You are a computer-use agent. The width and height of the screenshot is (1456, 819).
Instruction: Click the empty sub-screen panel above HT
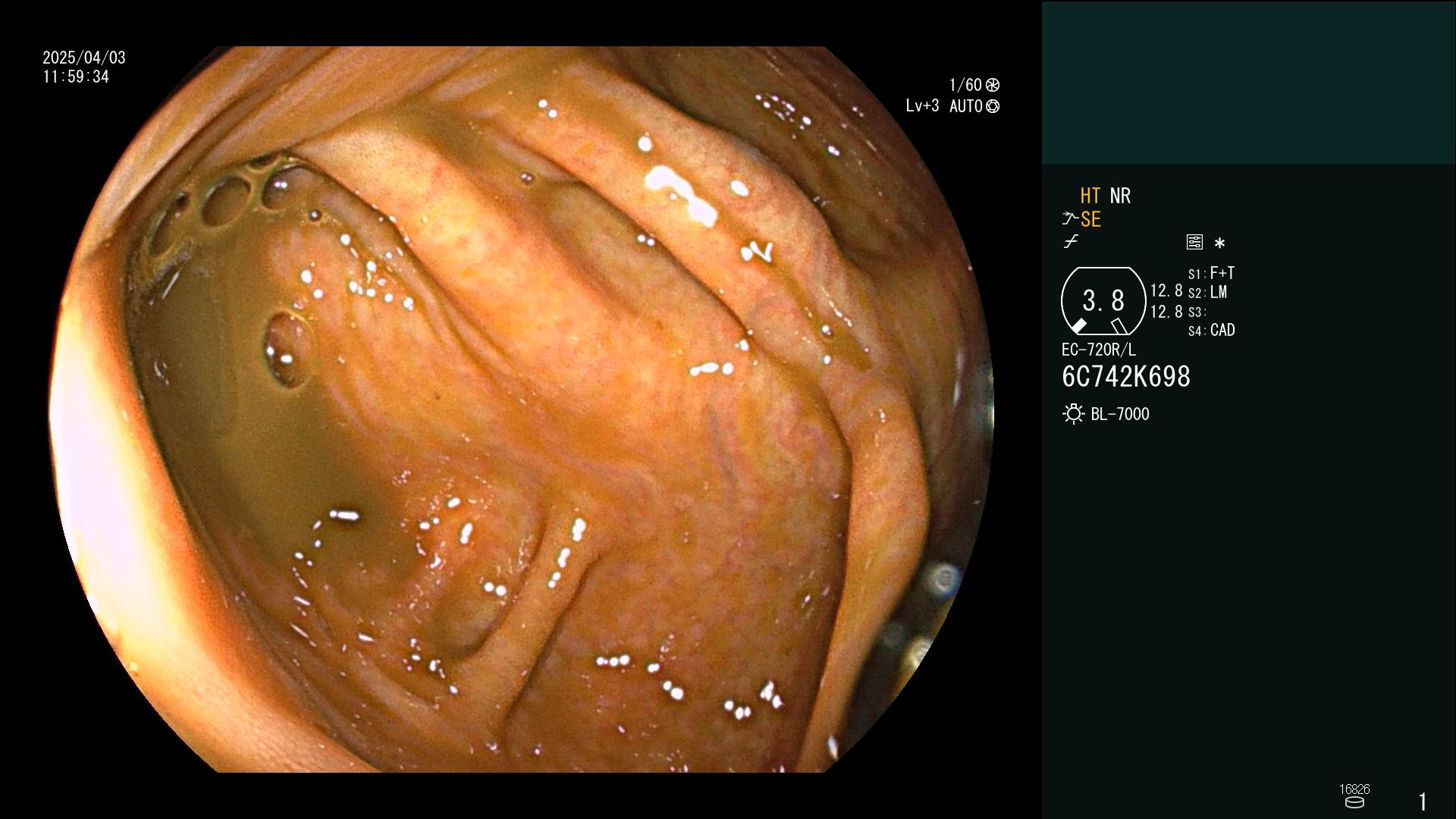point(1248,82)
